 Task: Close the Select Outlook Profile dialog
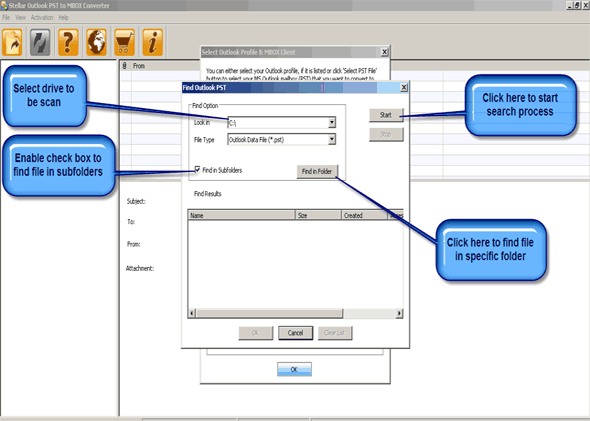[384, 52]
